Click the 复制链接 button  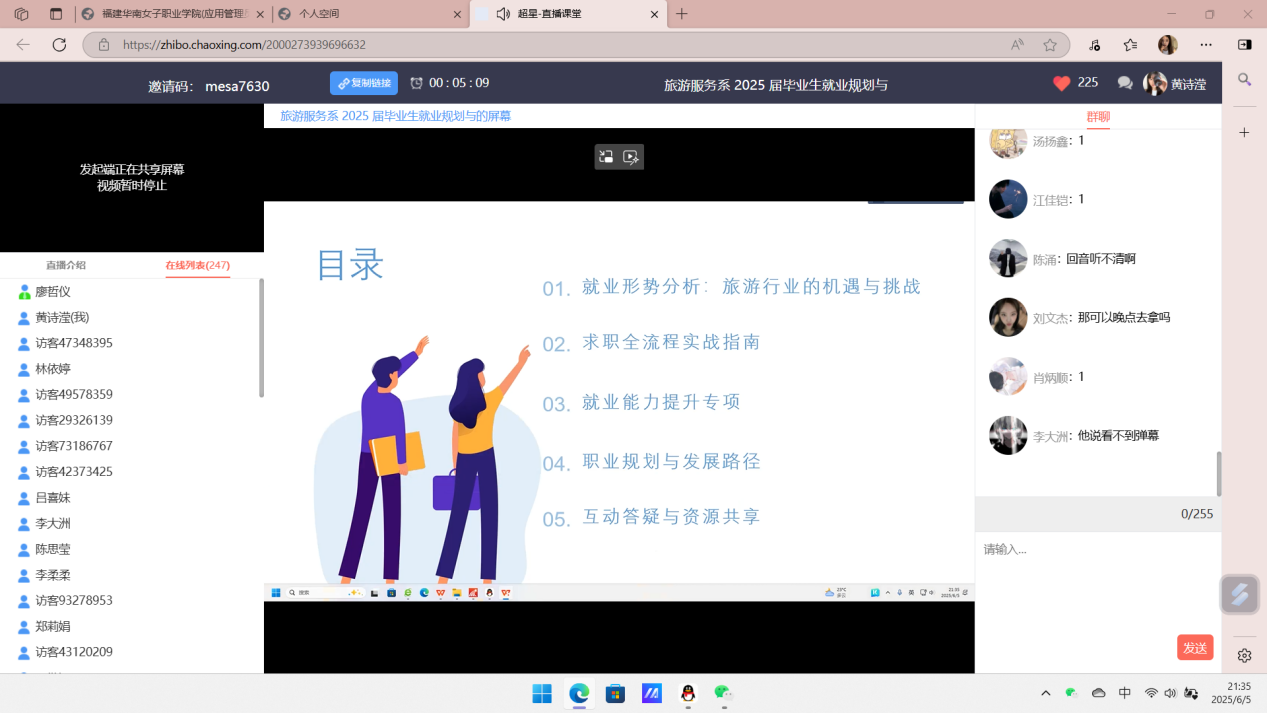pyautogui.click(x=364, y=83)
